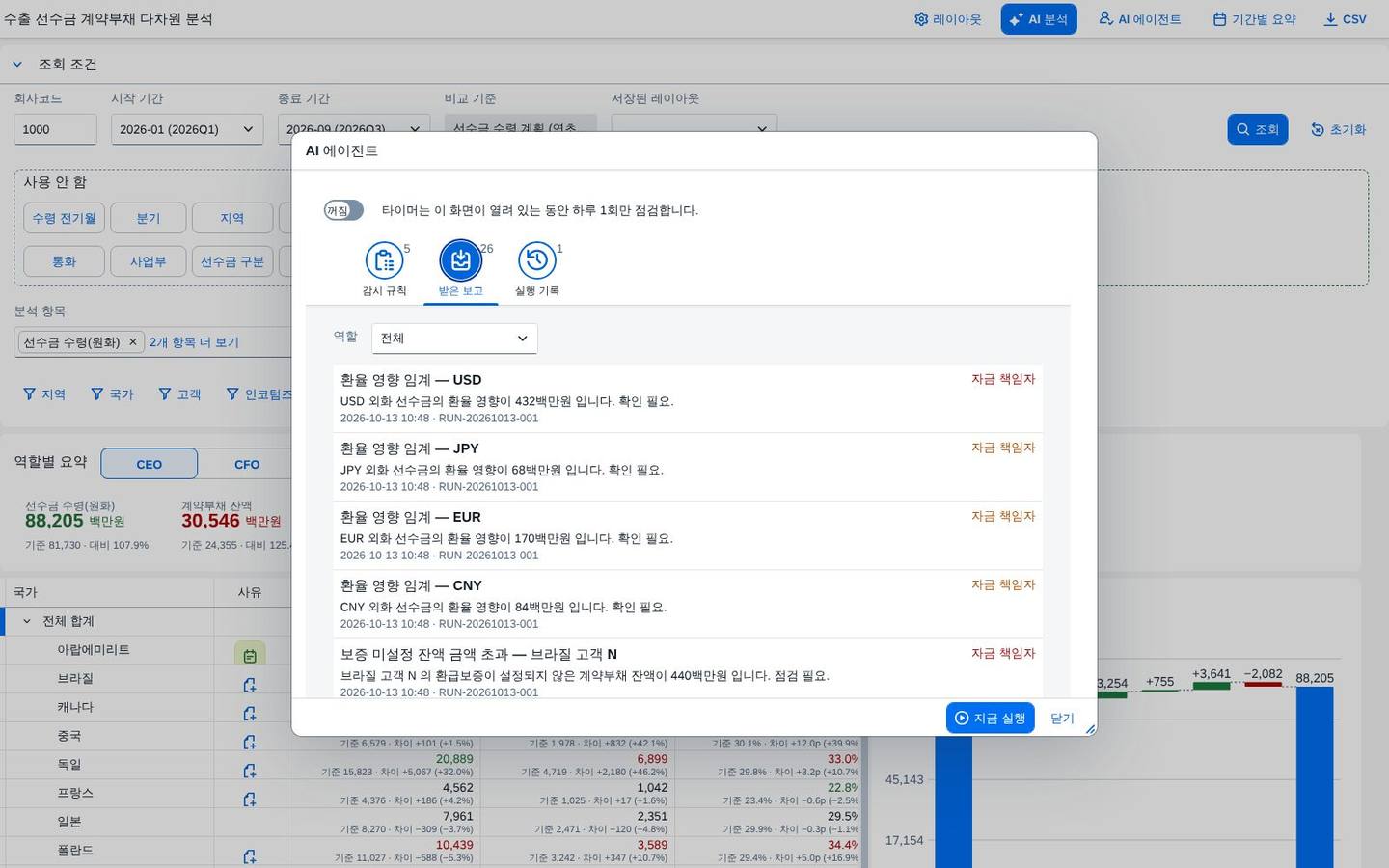
Task: Switch to the CFO role summary tab
Action: pos(247,464)
